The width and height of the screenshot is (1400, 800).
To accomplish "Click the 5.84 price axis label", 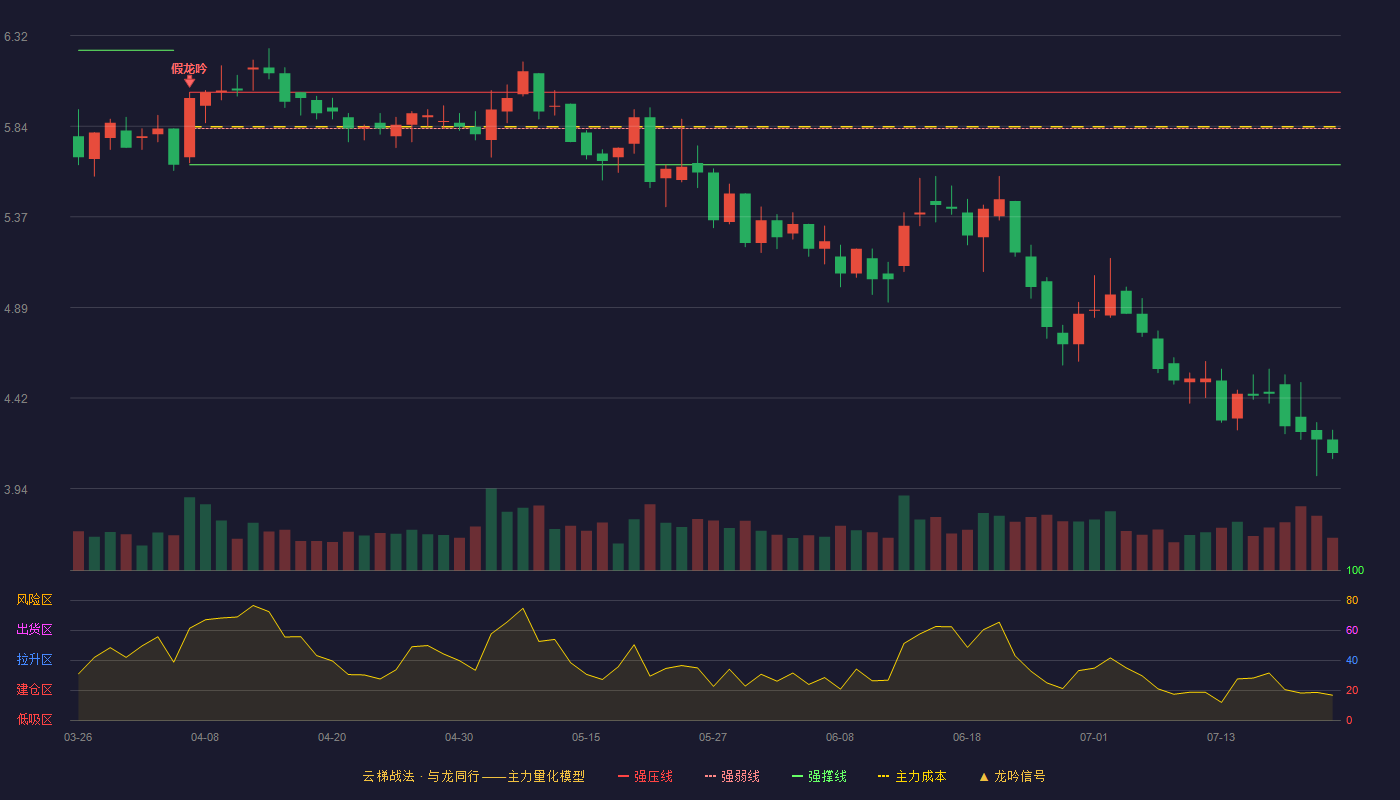I will tap(16, 128).
